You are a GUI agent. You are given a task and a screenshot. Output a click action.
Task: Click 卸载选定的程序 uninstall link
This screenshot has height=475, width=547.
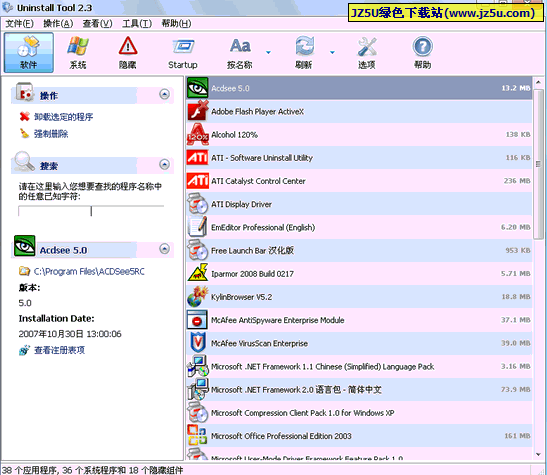point(63,117)
